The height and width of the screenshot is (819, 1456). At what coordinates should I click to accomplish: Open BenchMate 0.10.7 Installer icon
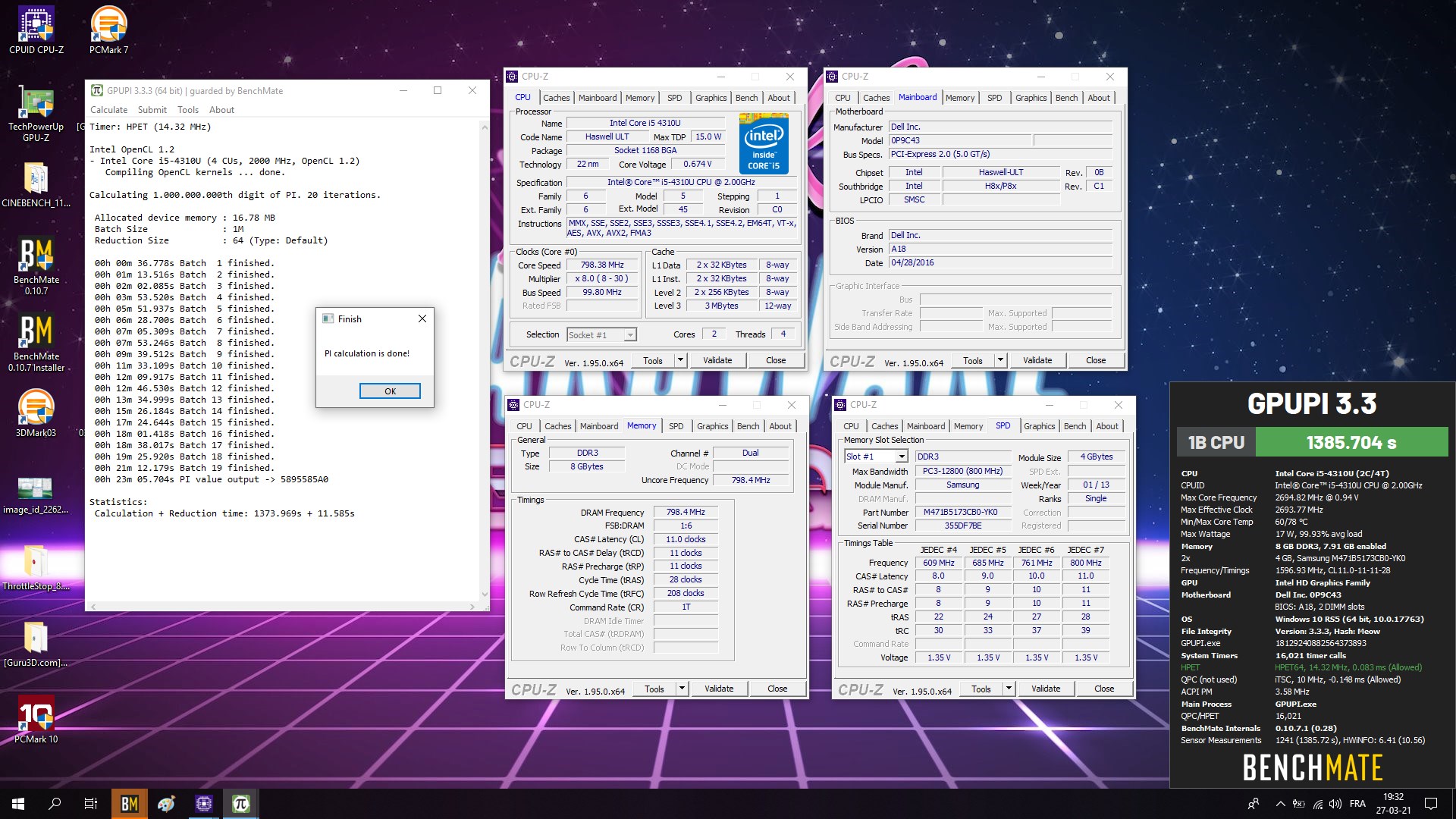click(x=36, y=344)
